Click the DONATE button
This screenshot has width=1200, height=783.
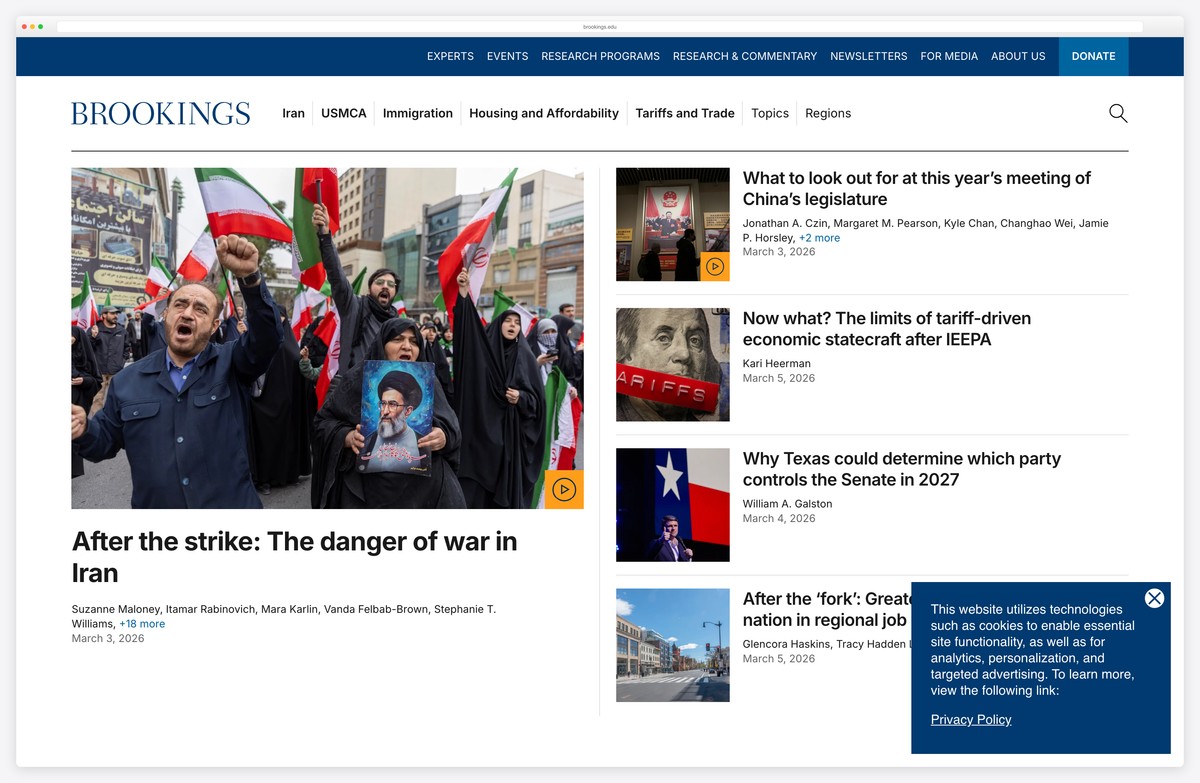pyautogui.click(x=1093, y=56)
